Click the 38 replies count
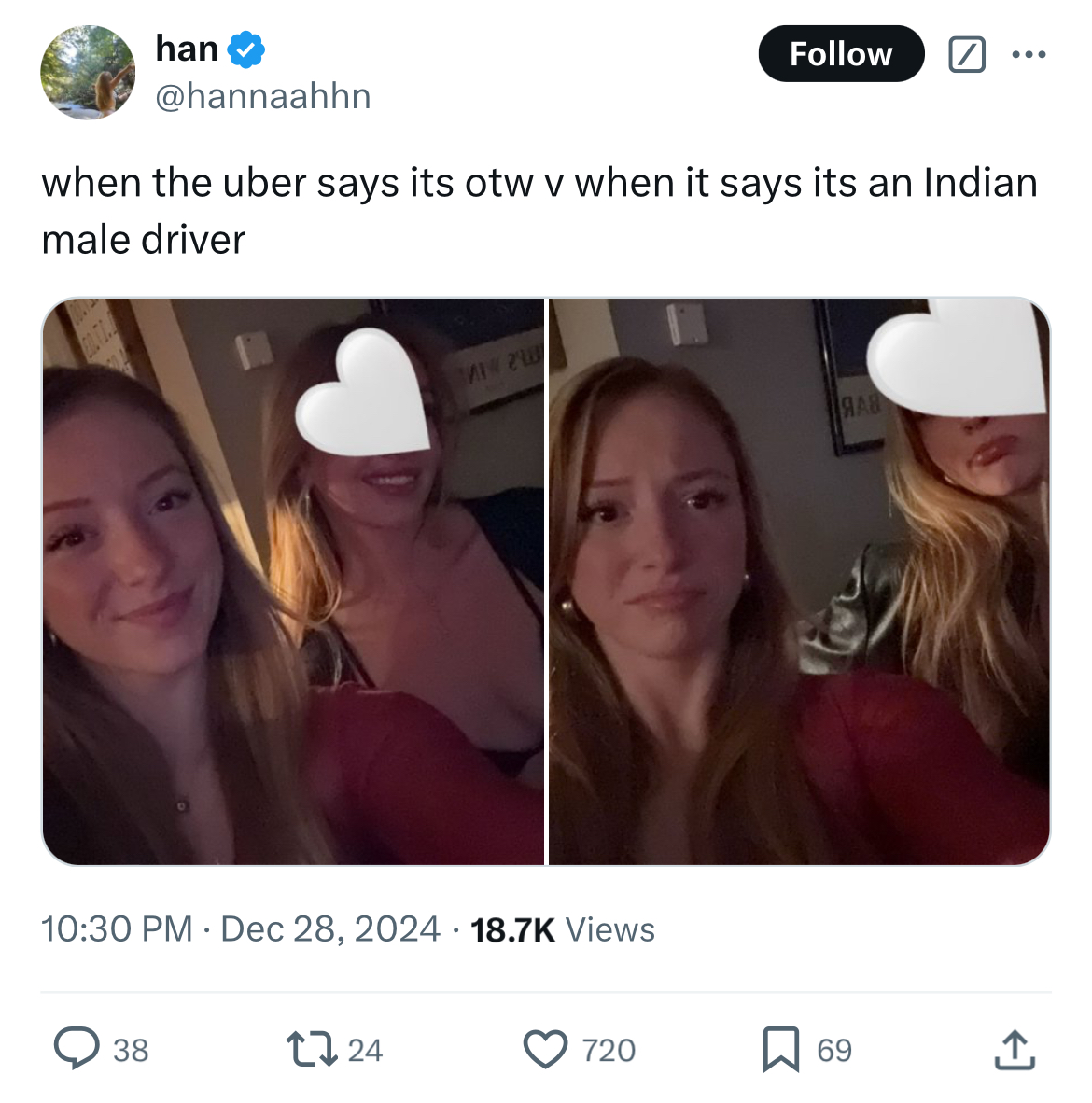 [x=131, y=1050]
